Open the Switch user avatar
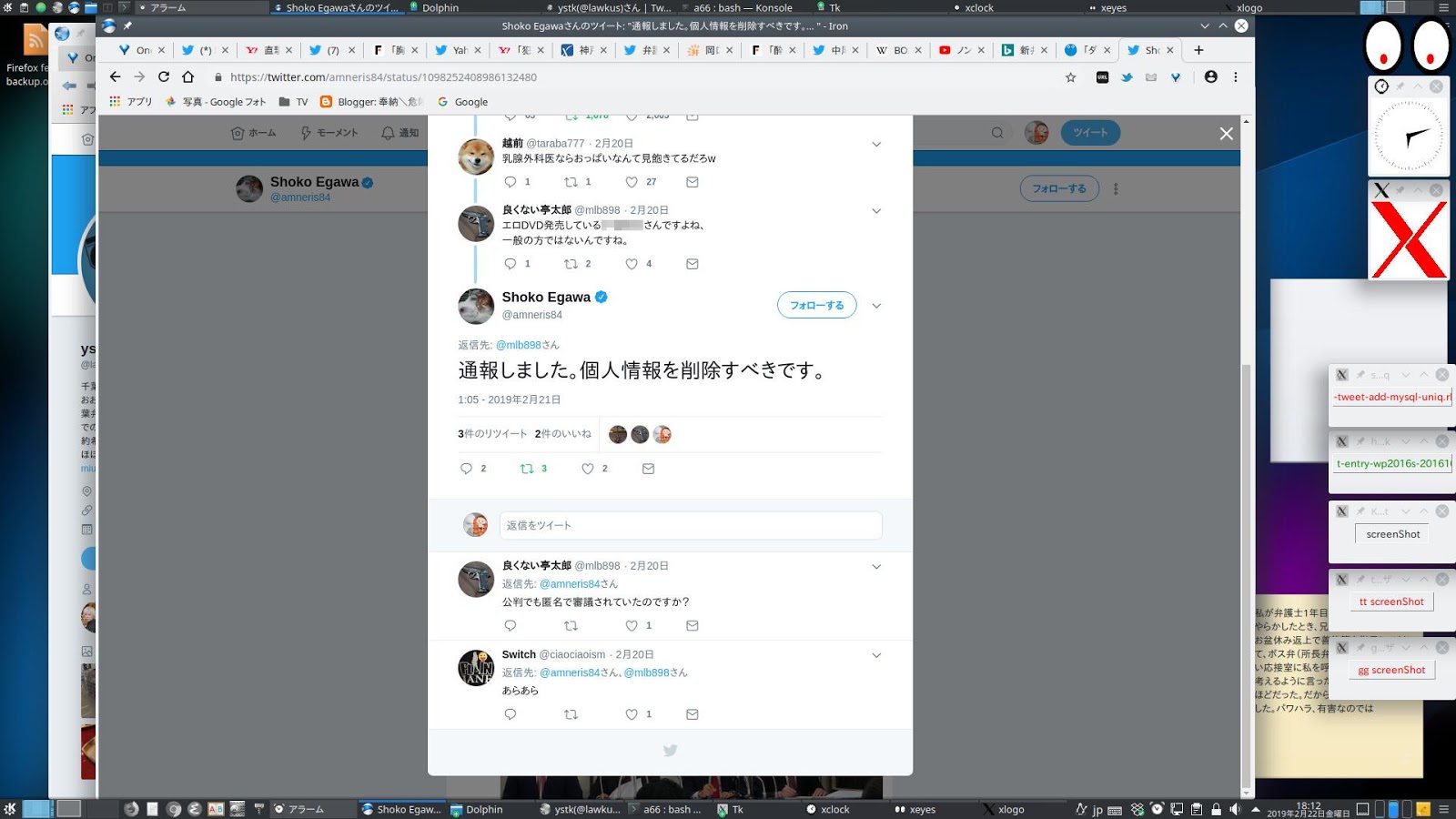The width and height of the screenshot is (1456, 819). (x=476, y=668)
